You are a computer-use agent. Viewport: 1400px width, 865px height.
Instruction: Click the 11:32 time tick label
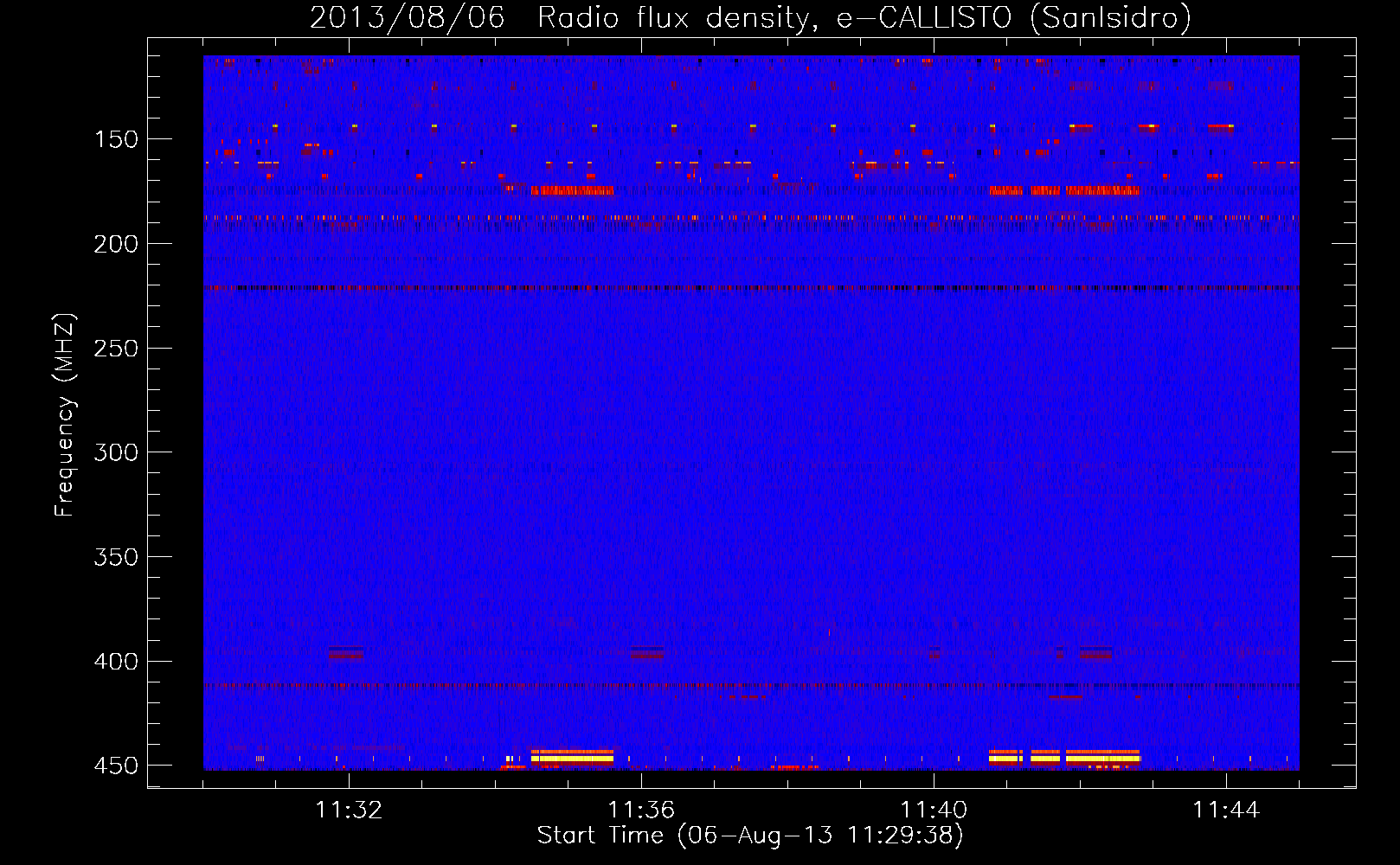[349, 810]
